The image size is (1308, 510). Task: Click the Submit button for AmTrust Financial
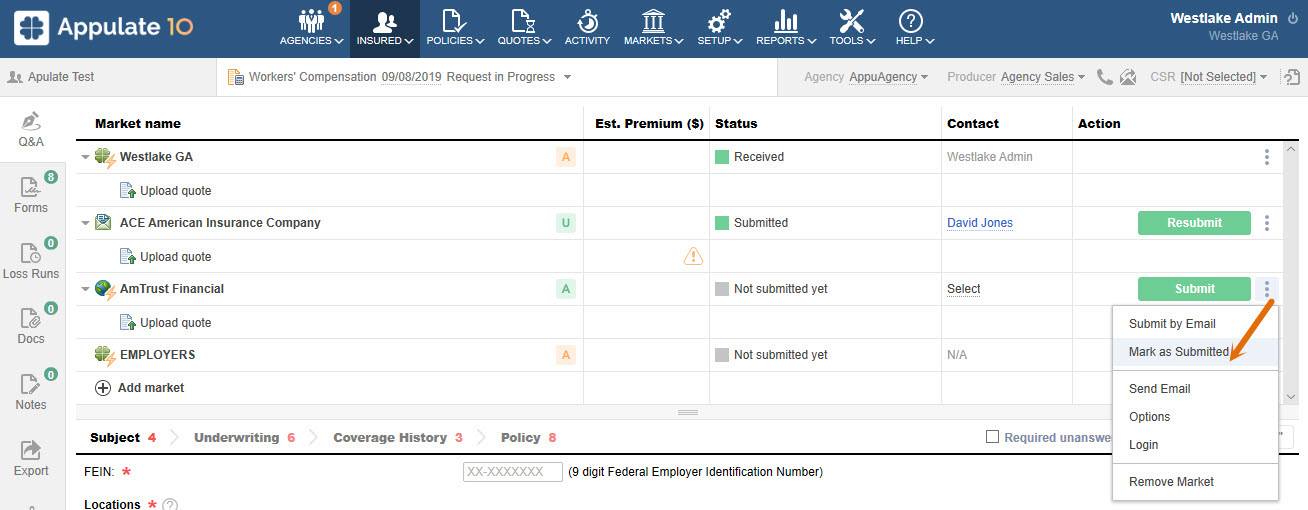(1194, 289)
